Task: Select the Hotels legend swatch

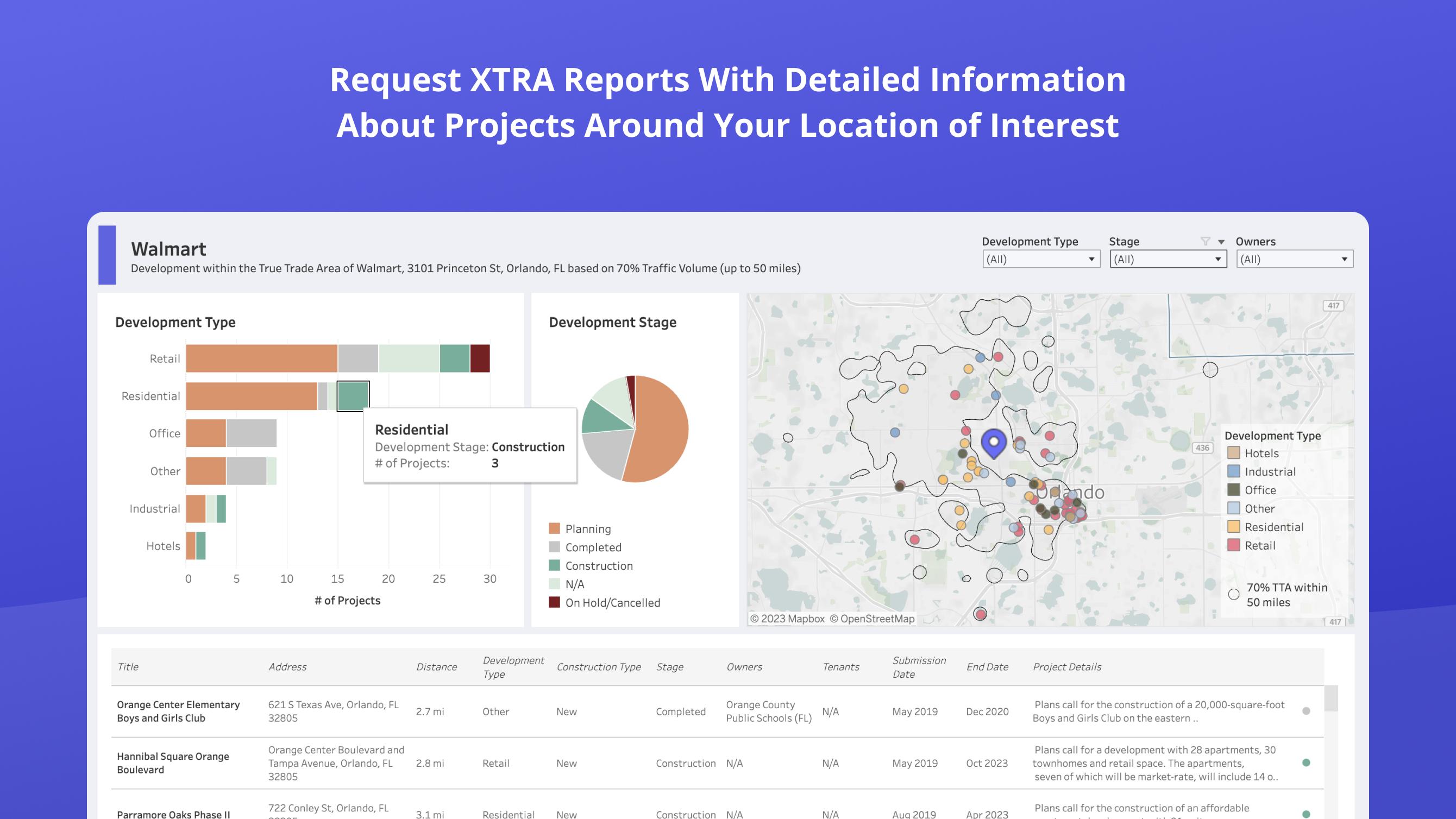Action: click(x=1234, y=453)
